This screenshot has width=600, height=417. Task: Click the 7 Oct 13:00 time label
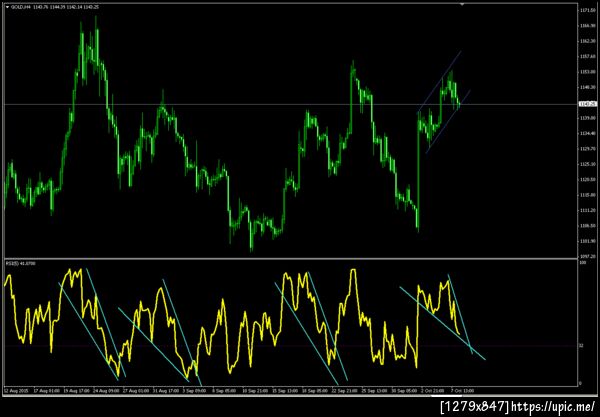point(463,391)
